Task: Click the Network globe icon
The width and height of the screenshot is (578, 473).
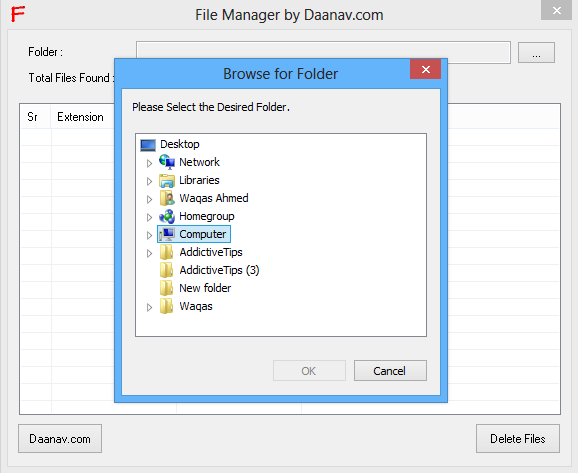Action: pos(167,162)
